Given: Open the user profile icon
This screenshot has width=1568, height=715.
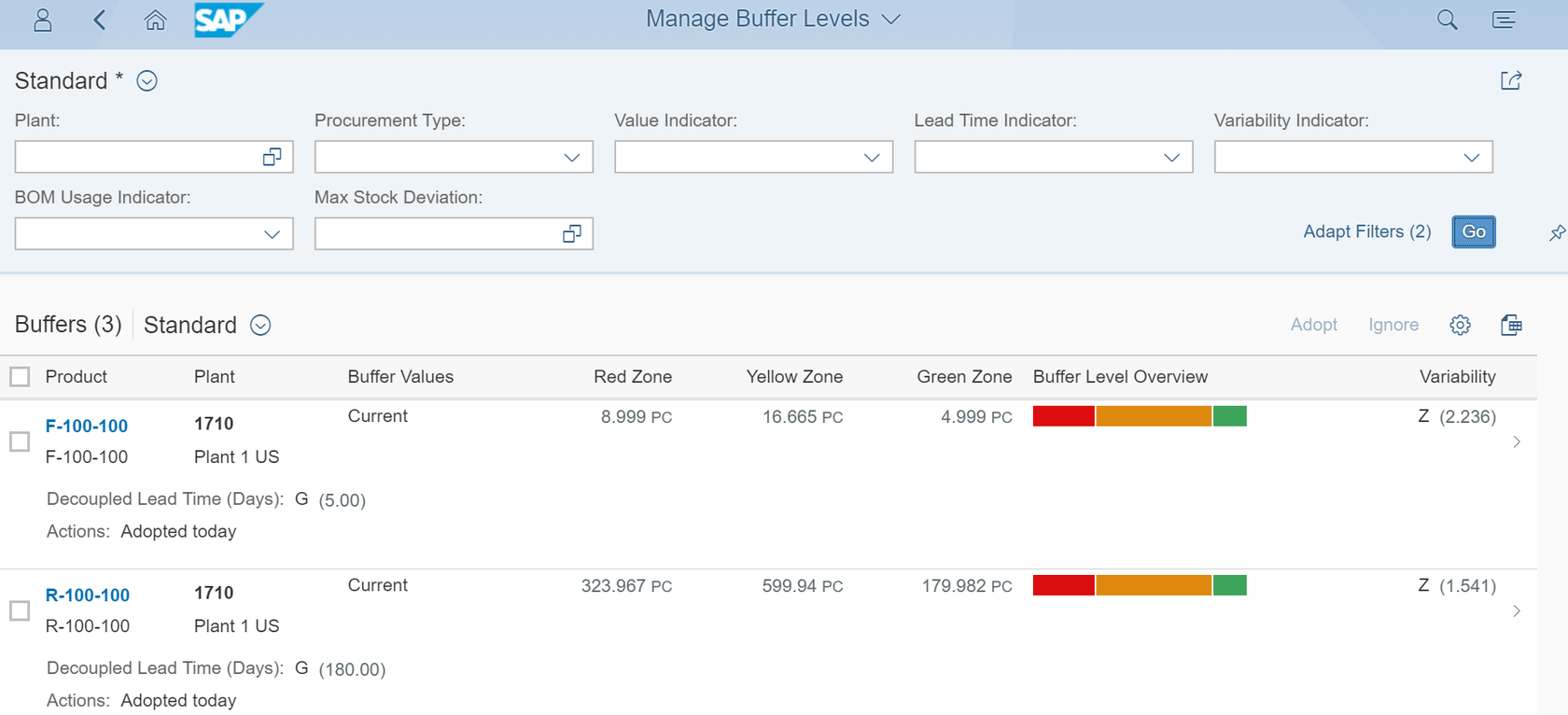Looking at the screenshot, I should point(43,20).
